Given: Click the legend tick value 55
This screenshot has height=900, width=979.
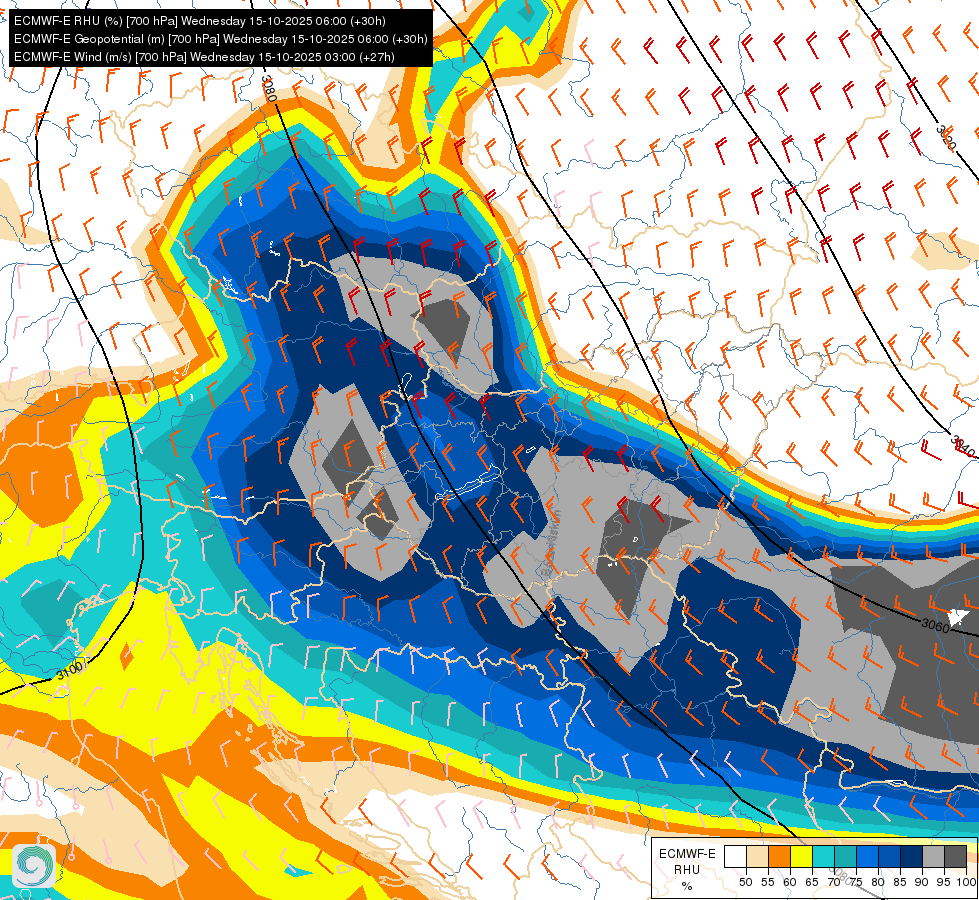Looking at the screenshot, I should pos(768,883).
